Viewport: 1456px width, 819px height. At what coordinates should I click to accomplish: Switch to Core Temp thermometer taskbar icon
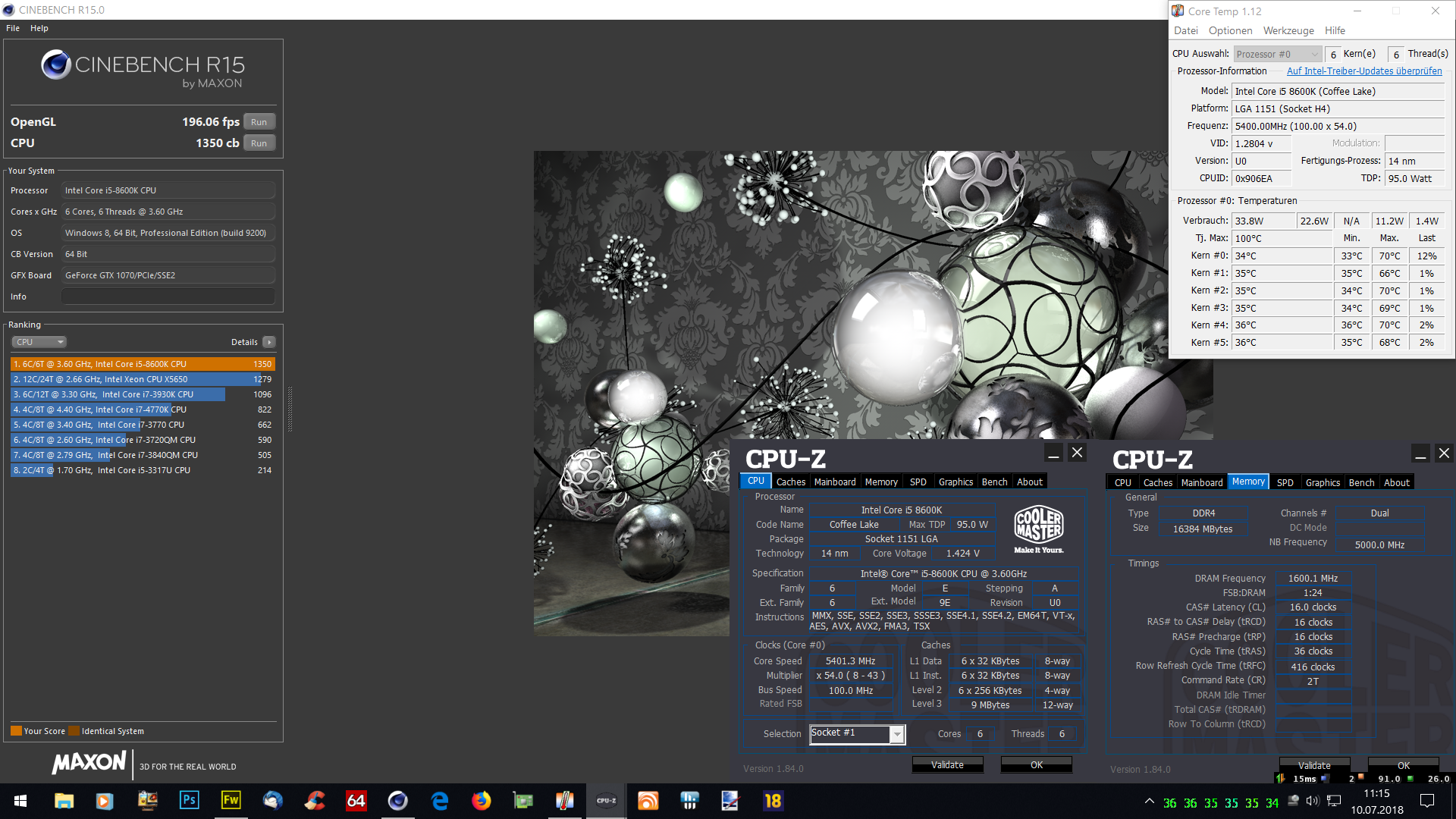pos(564,801)
